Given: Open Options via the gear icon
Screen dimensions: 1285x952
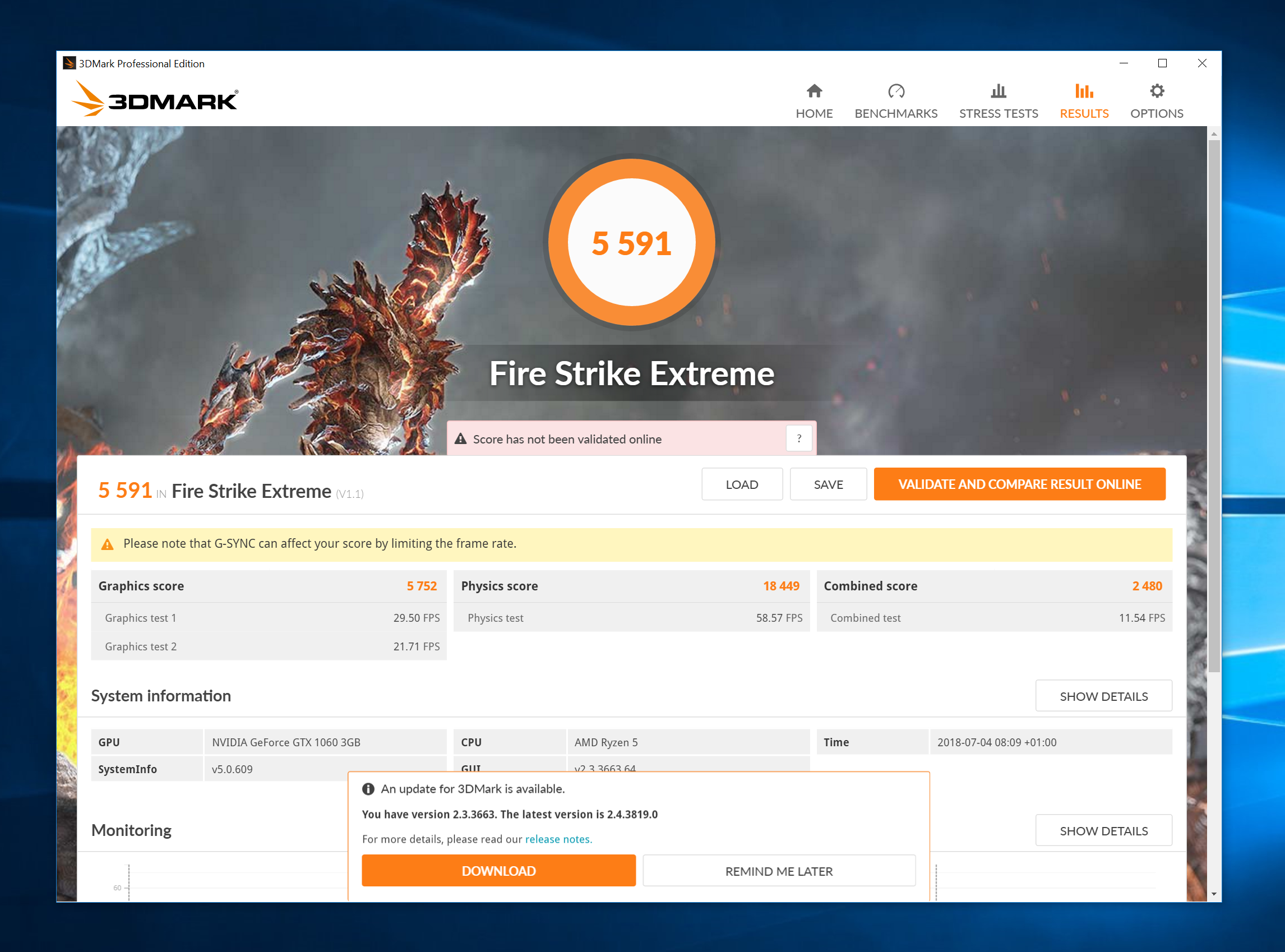Looking at the screenshot, I should pyautogui.click(x=1157, y=91).
